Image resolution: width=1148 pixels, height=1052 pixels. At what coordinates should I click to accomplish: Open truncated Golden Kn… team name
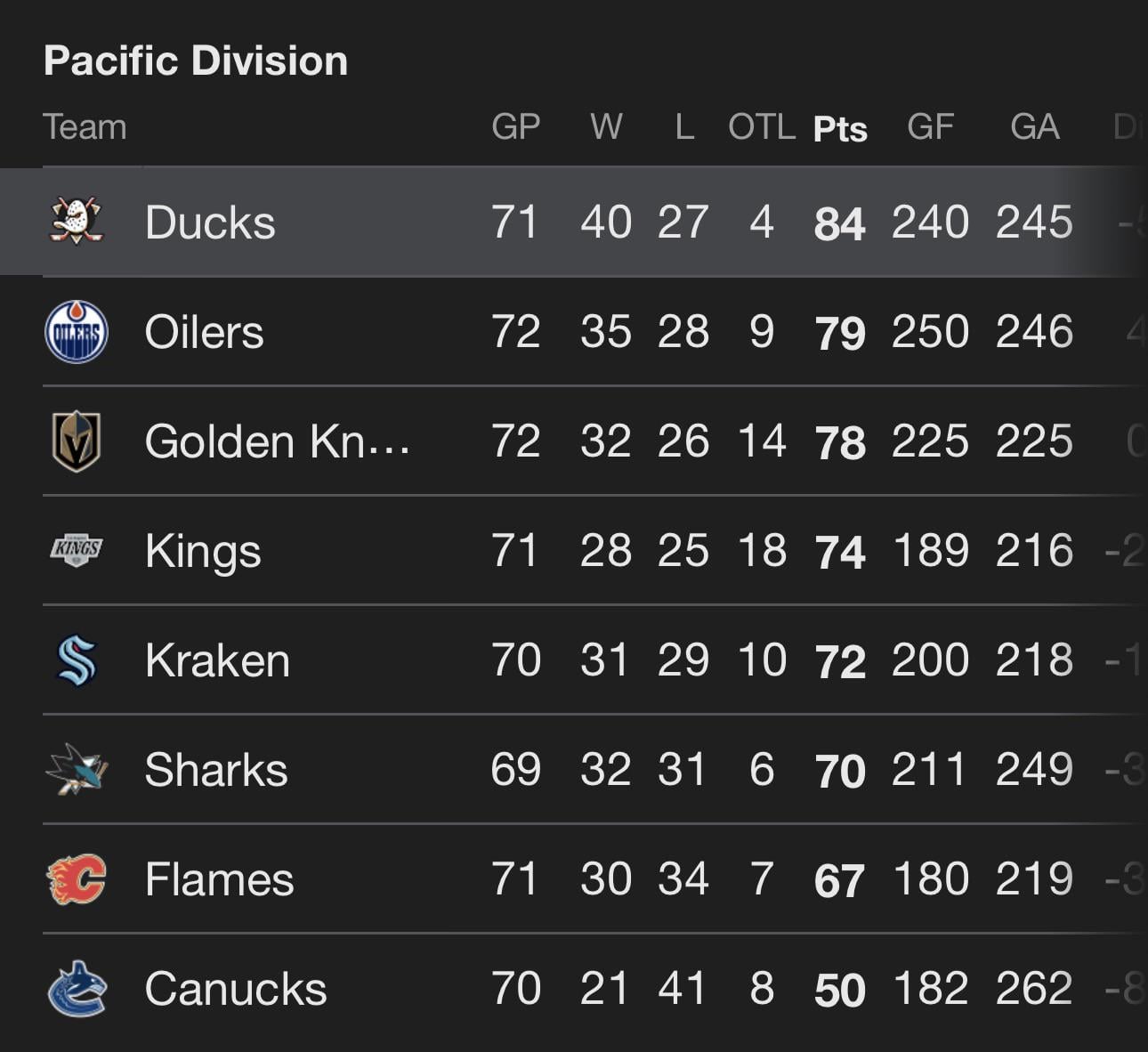tap(277, 441)
